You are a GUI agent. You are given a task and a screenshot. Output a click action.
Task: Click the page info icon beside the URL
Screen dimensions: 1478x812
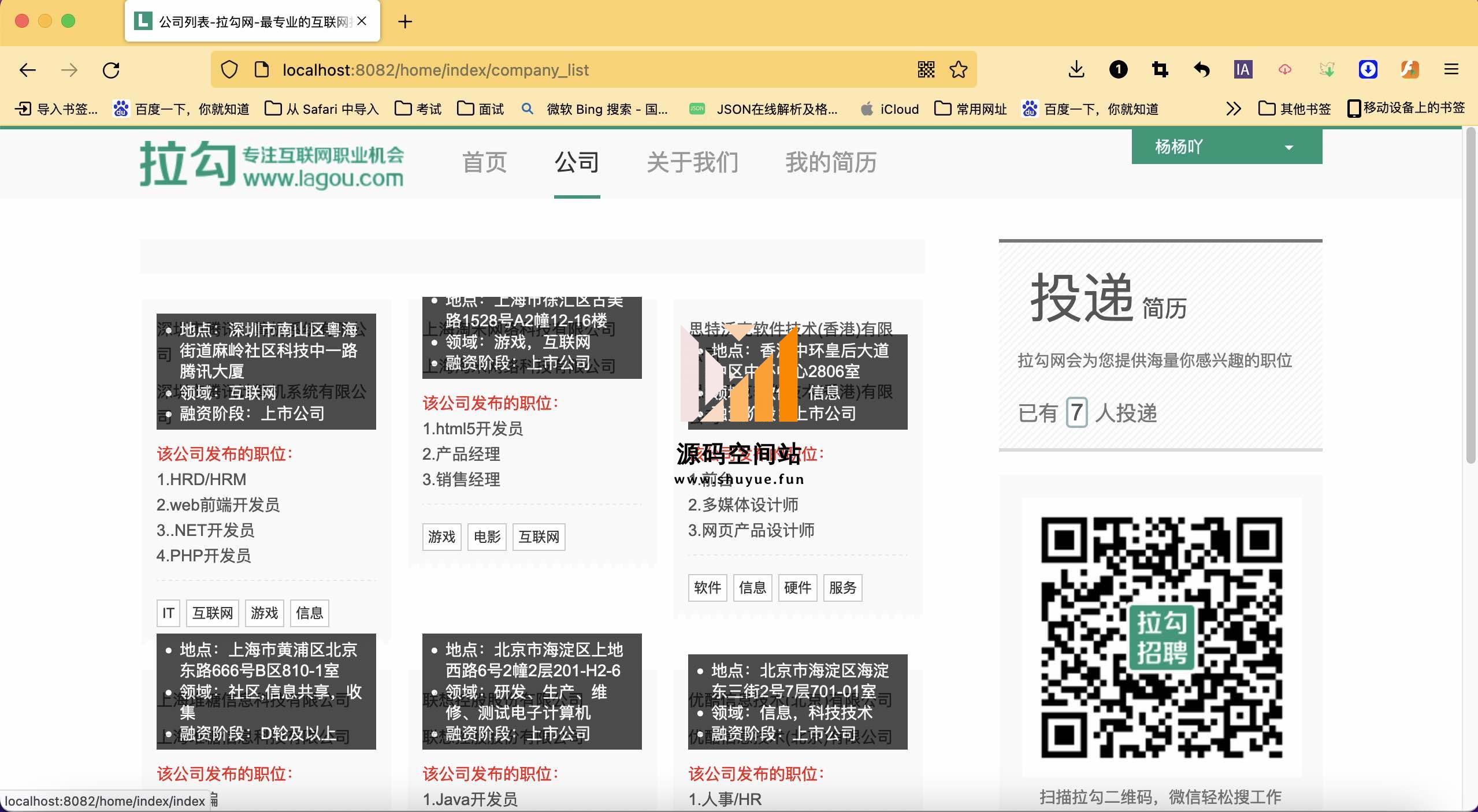[262, 70]
